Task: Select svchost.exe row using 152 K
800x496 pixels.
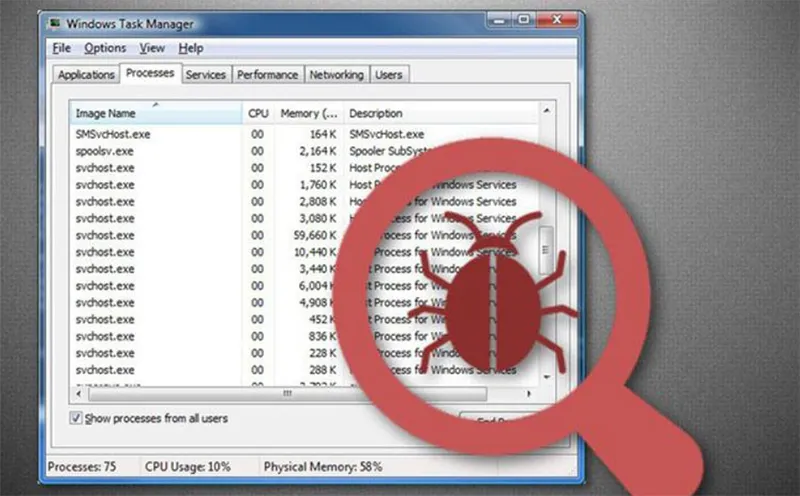Action: coord(304,168)
